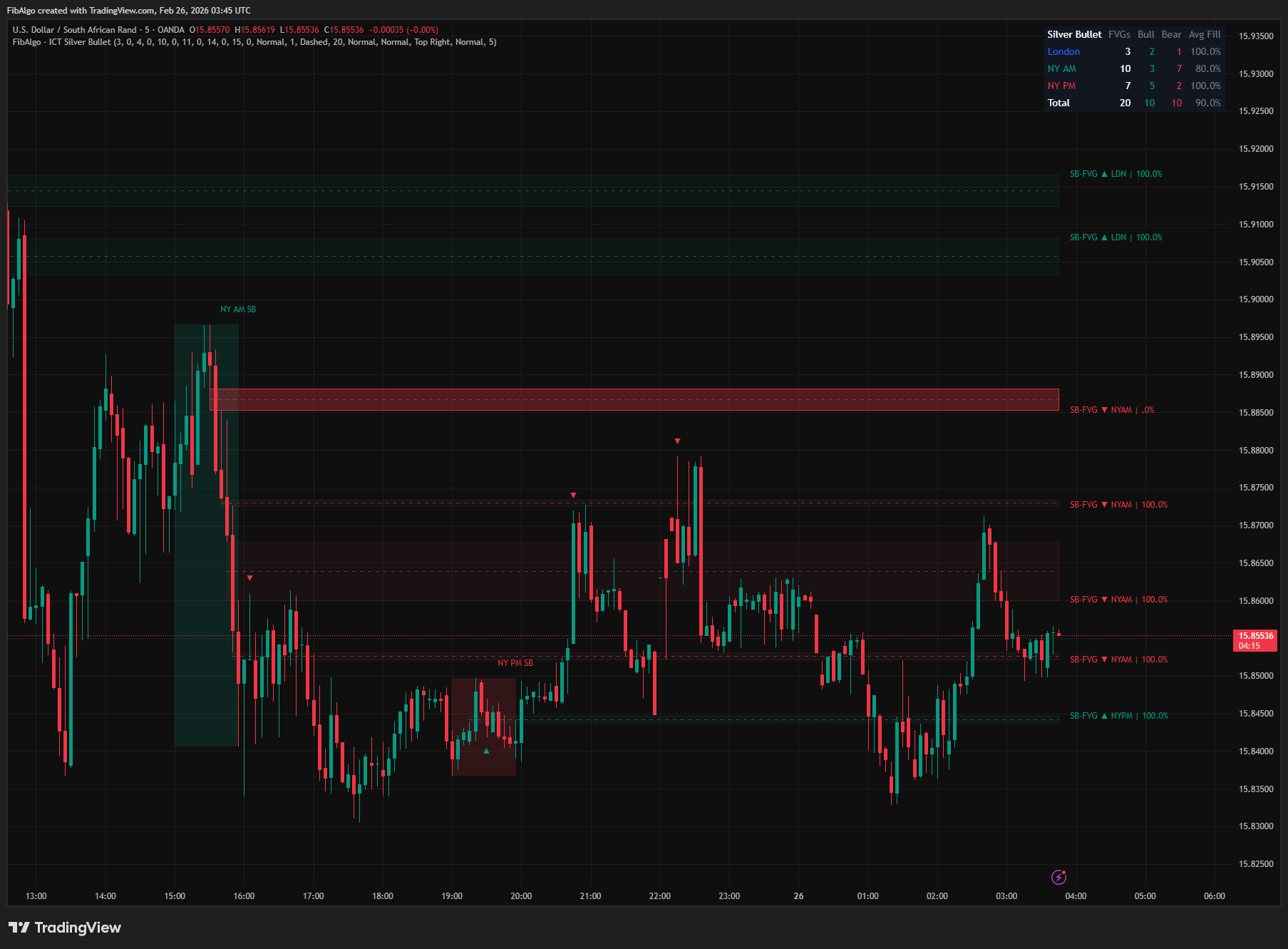Click the SB-FVG LDN 100.0% label
The width and height of the screenshot is (1288, 949).
(x=1116, y=173)
